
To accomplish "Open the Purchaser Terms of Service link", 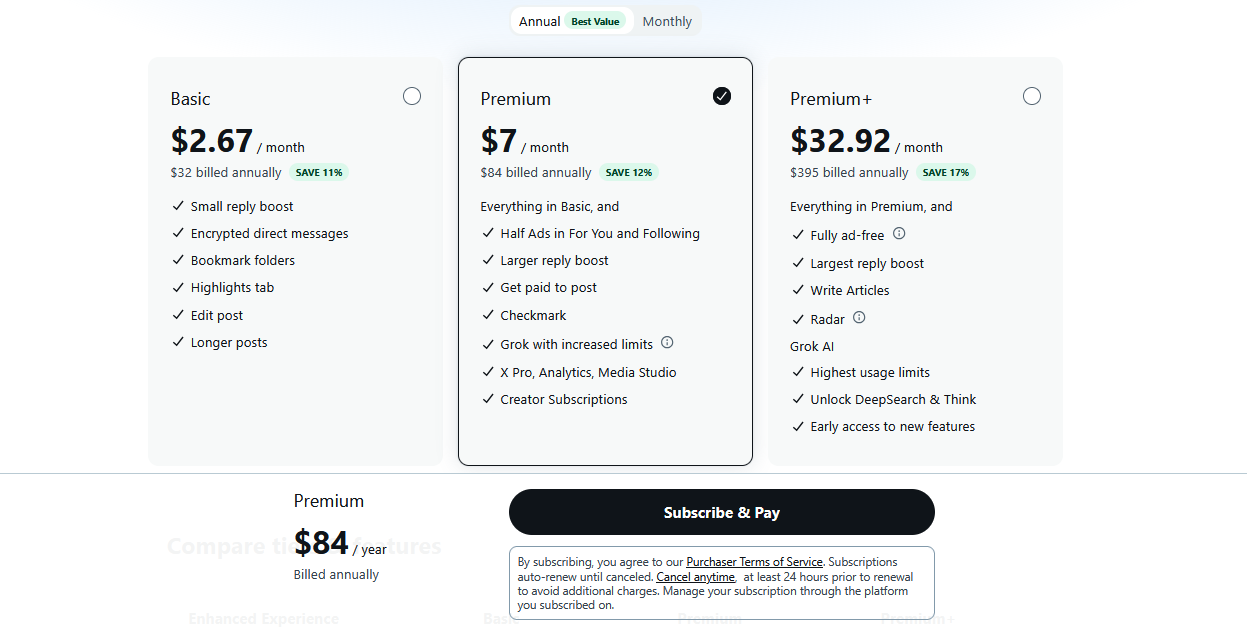I will [755, 562].
